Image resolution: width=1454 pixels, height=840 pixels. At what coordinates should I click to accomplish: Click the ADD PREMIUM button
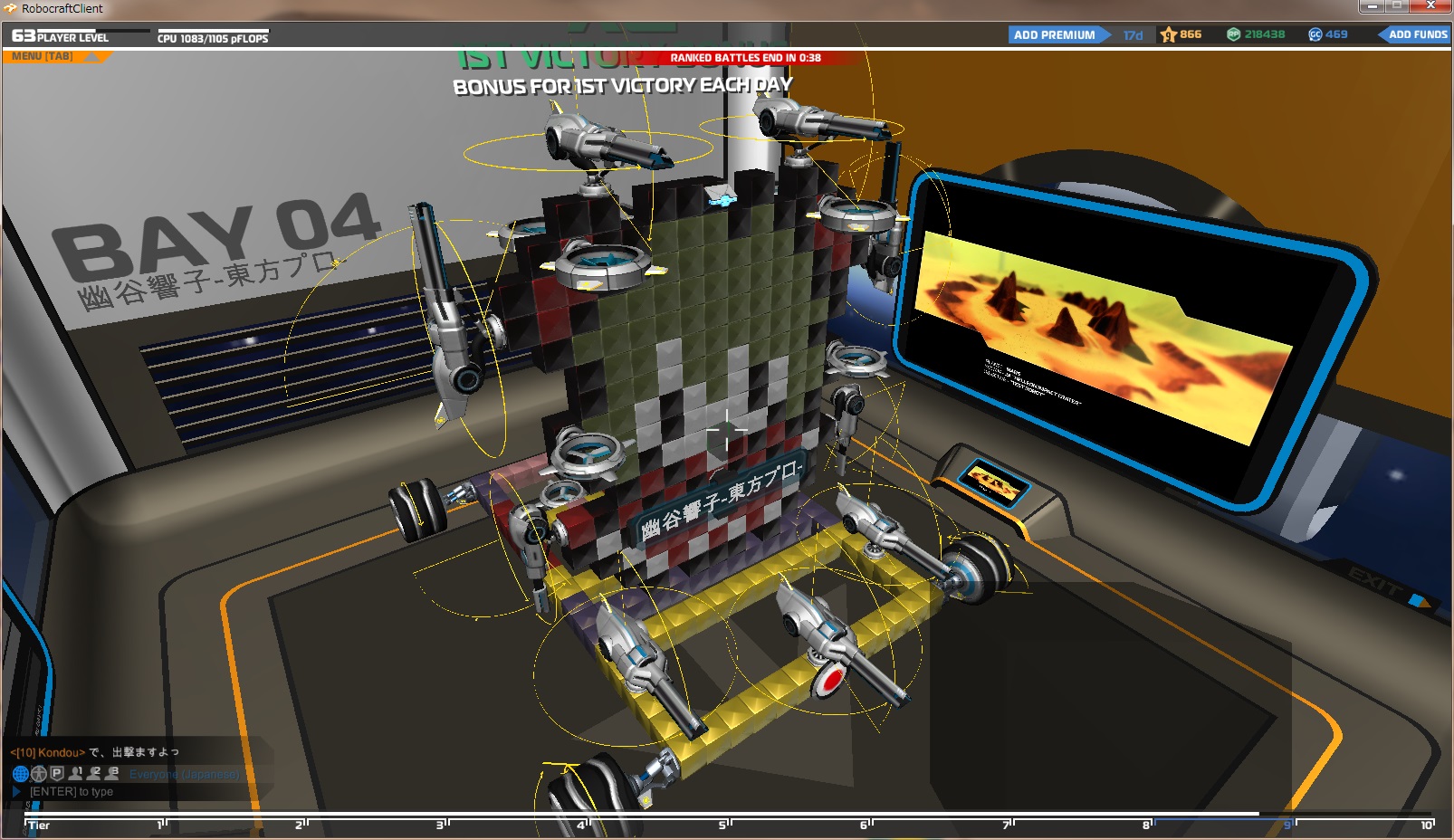click(x=1060, y=34)
